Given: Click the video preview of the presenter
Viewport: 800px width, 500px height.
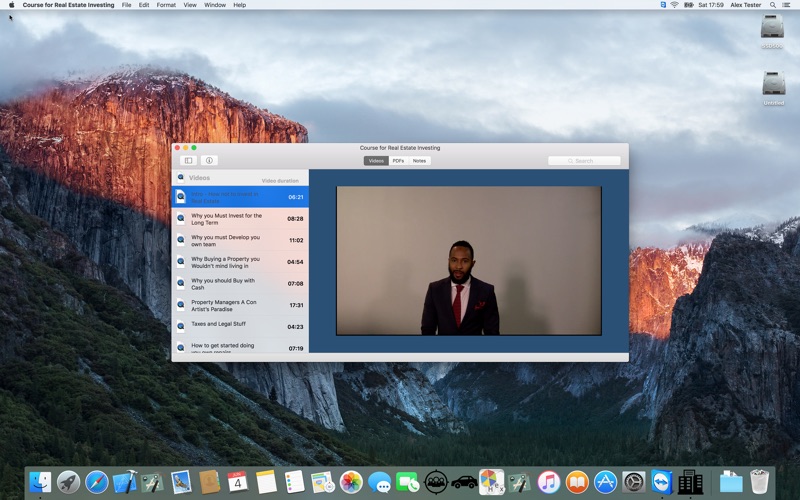Looking at the screenshot, I should click(x=469, y=261).
